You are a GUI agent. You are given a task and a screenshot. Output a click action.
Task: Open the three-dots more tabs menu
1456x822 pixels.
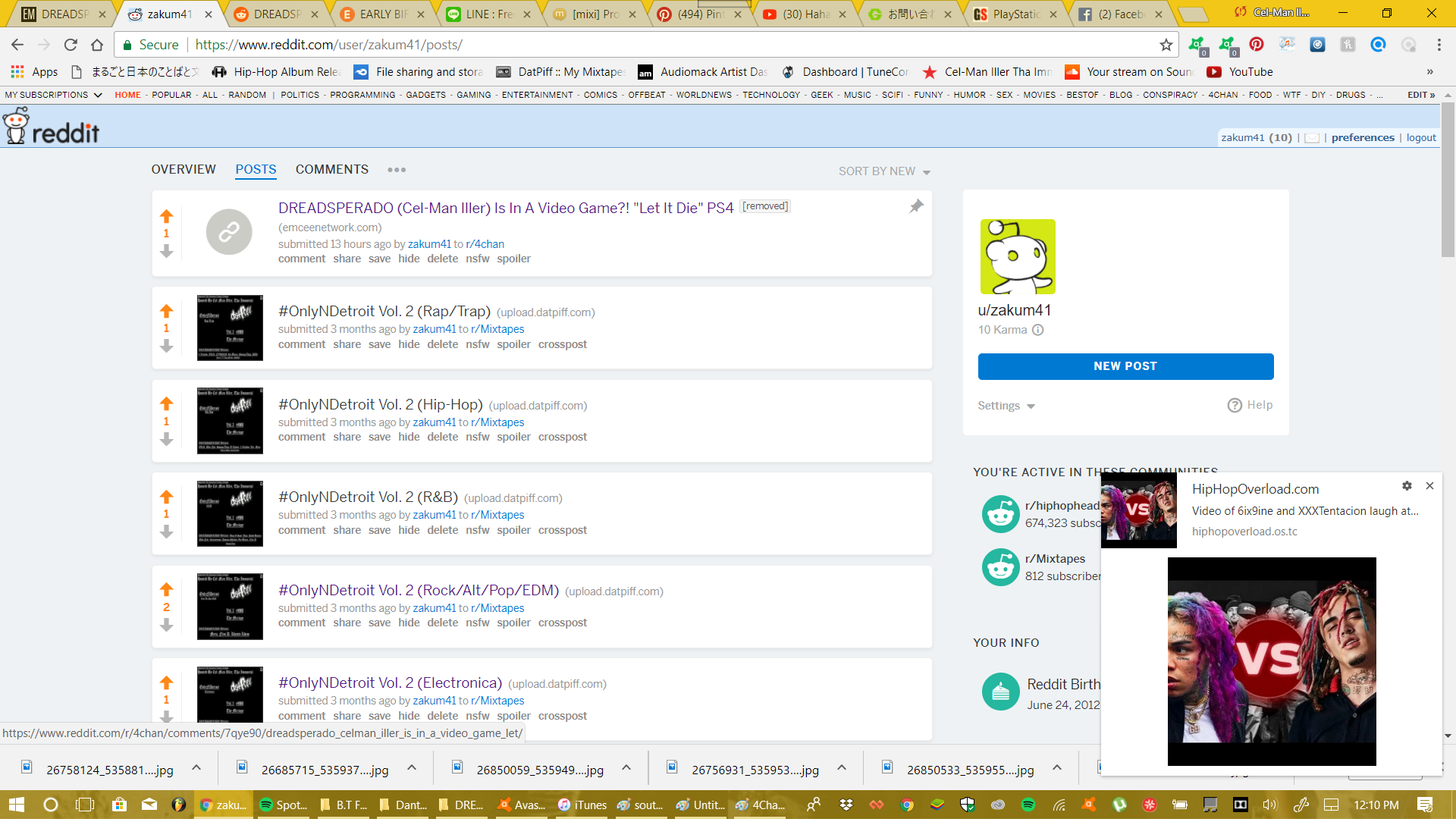397,170
